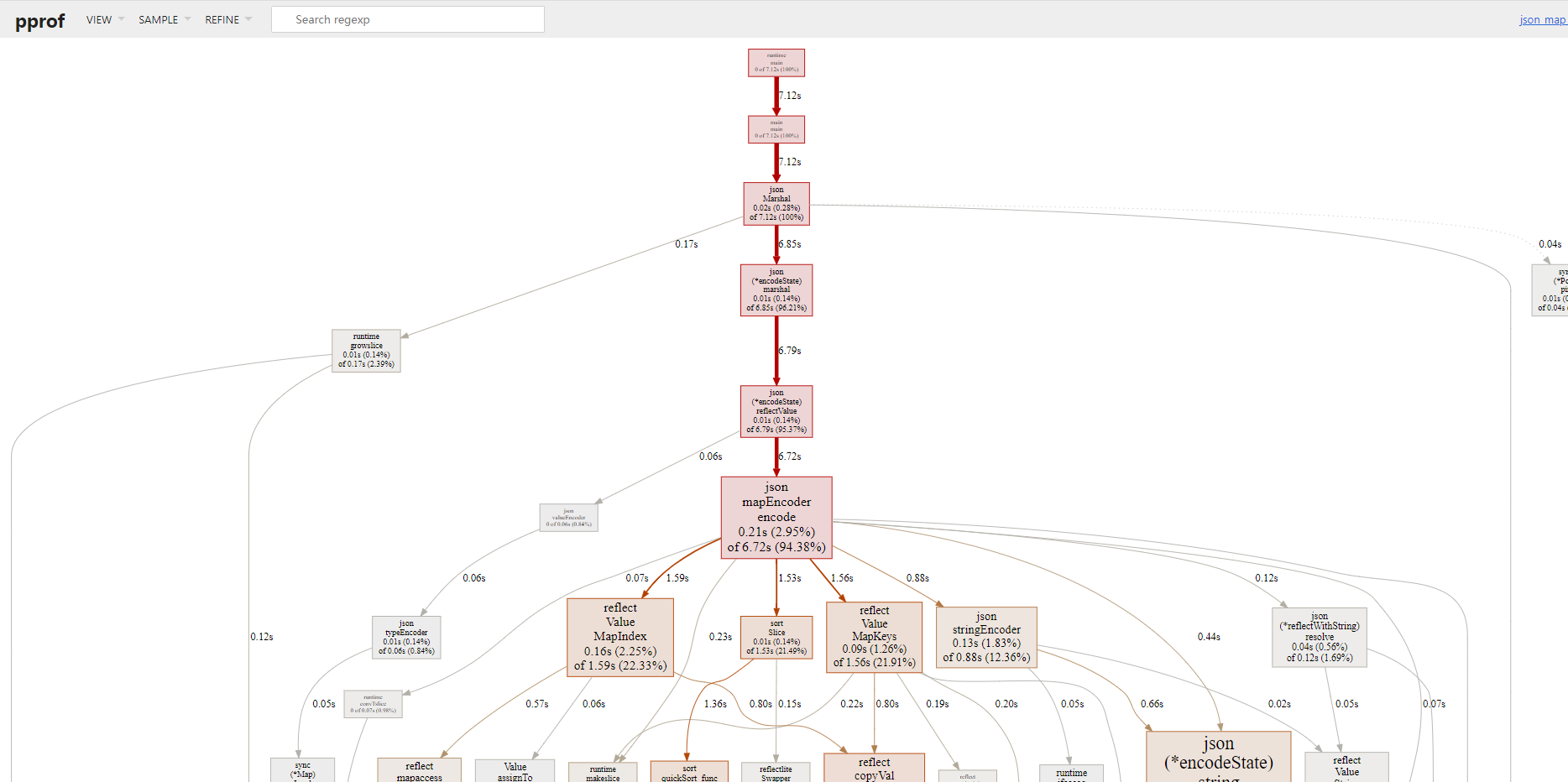Select the 'runtime main' root node

[776, 62]
